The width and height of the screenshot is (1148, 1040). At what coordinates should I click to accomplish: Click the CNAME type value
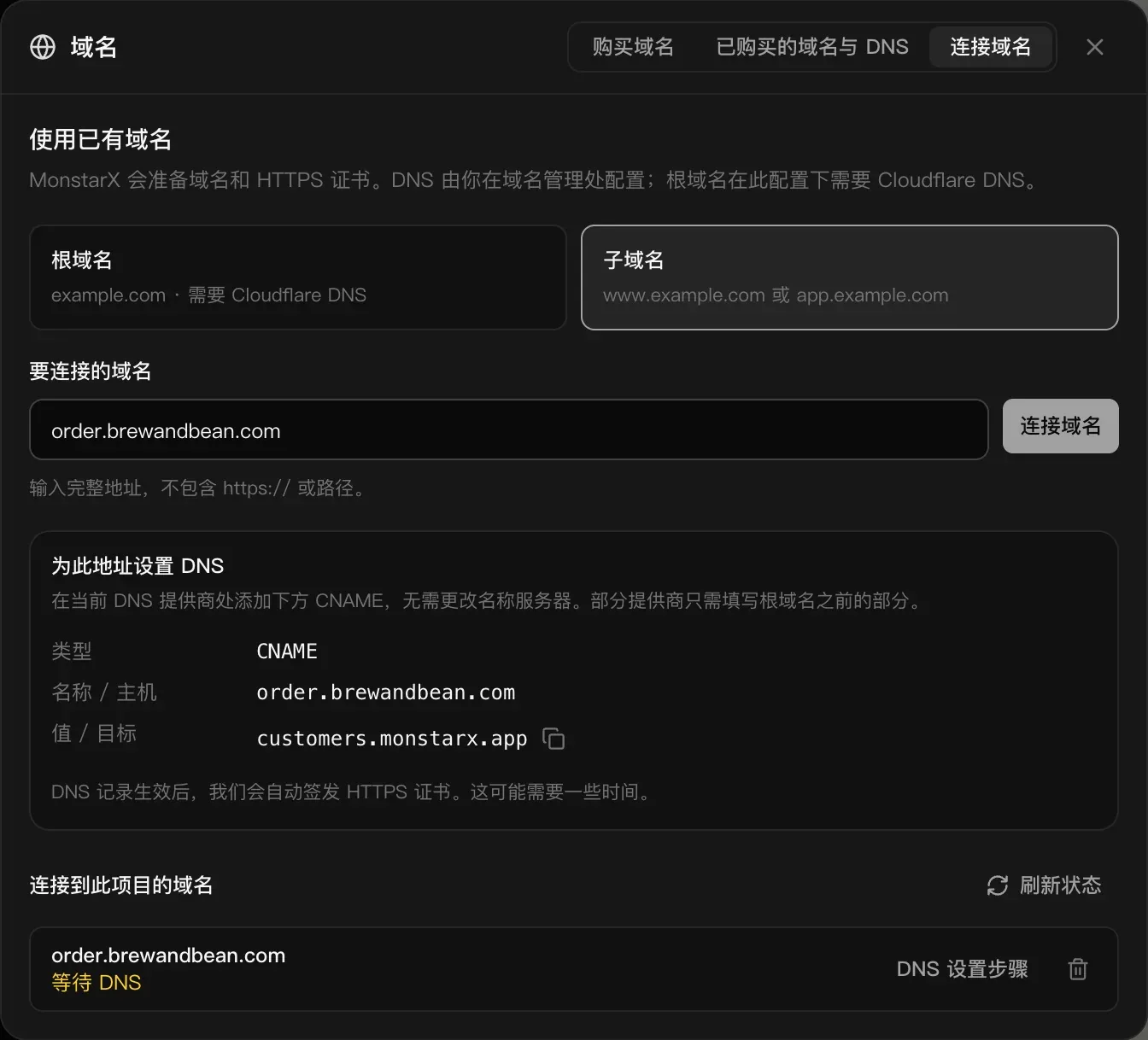[x=287, y=651]
